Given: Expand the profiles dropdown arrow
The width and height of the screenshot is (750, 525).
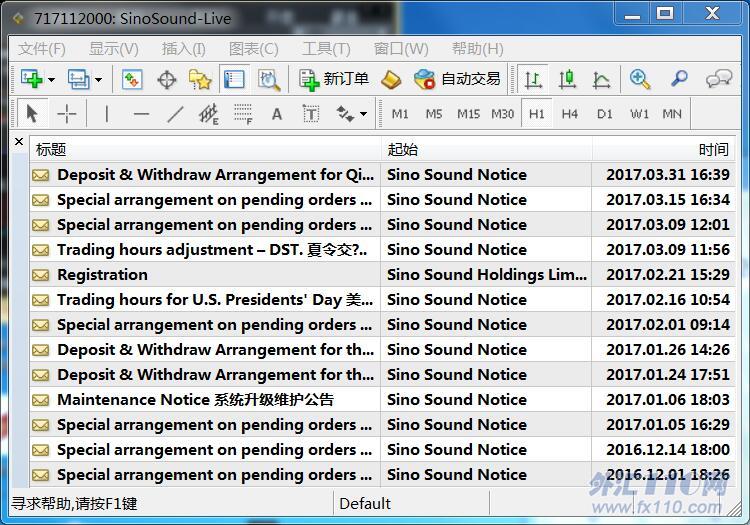Looking at the screenshot, I should click(98, 79).
